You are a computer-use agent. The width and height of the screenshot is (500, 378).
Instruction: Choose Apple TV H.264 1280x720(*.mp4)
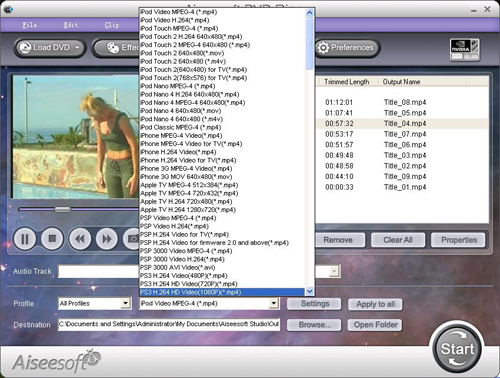pyautogui.click(x=222, y=210)
